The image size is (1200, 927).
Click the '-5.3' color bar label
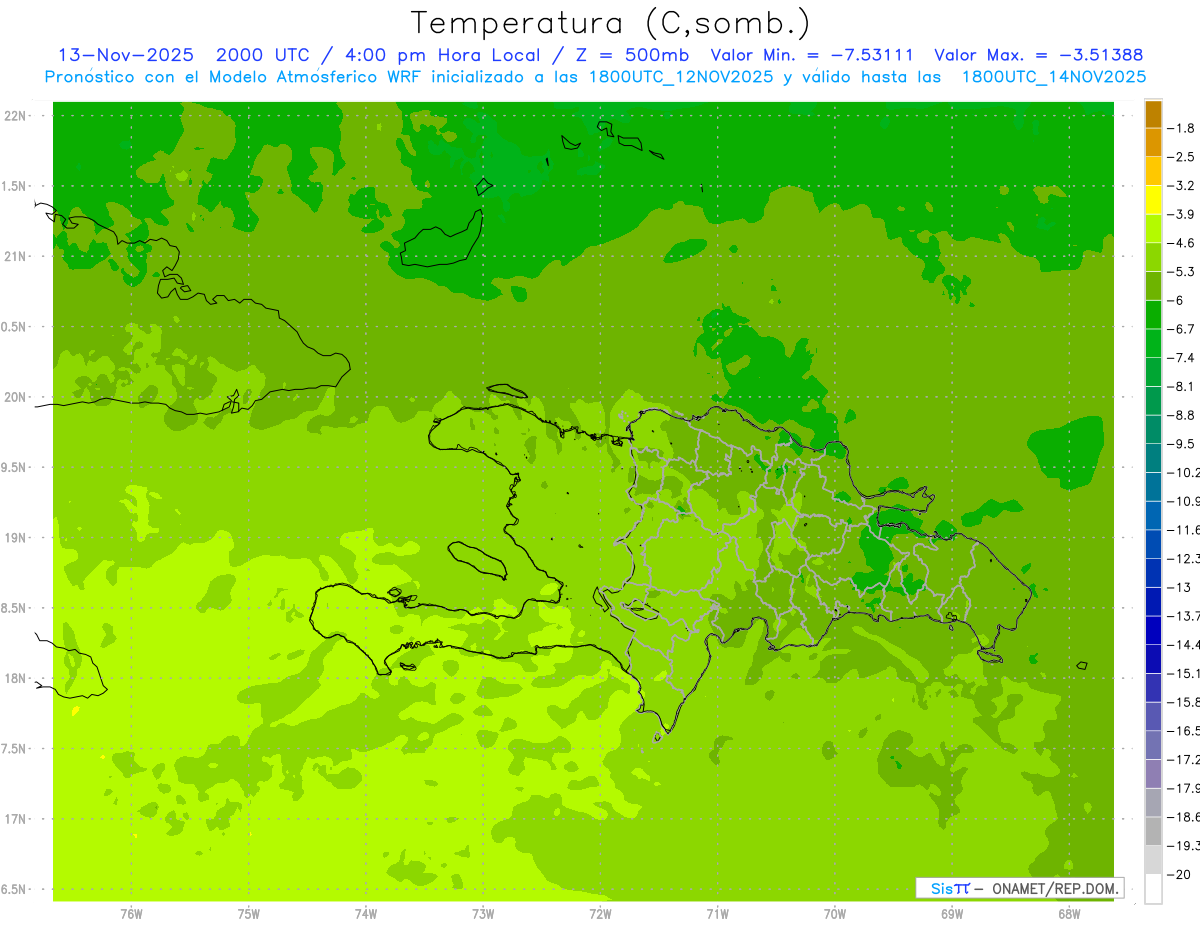point(1182,271)
